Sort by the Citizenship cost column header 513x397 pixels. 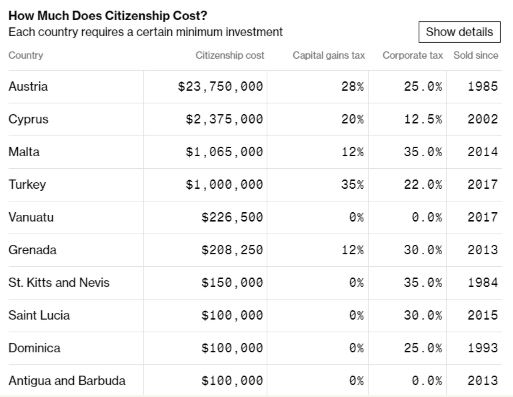(230, 55)
